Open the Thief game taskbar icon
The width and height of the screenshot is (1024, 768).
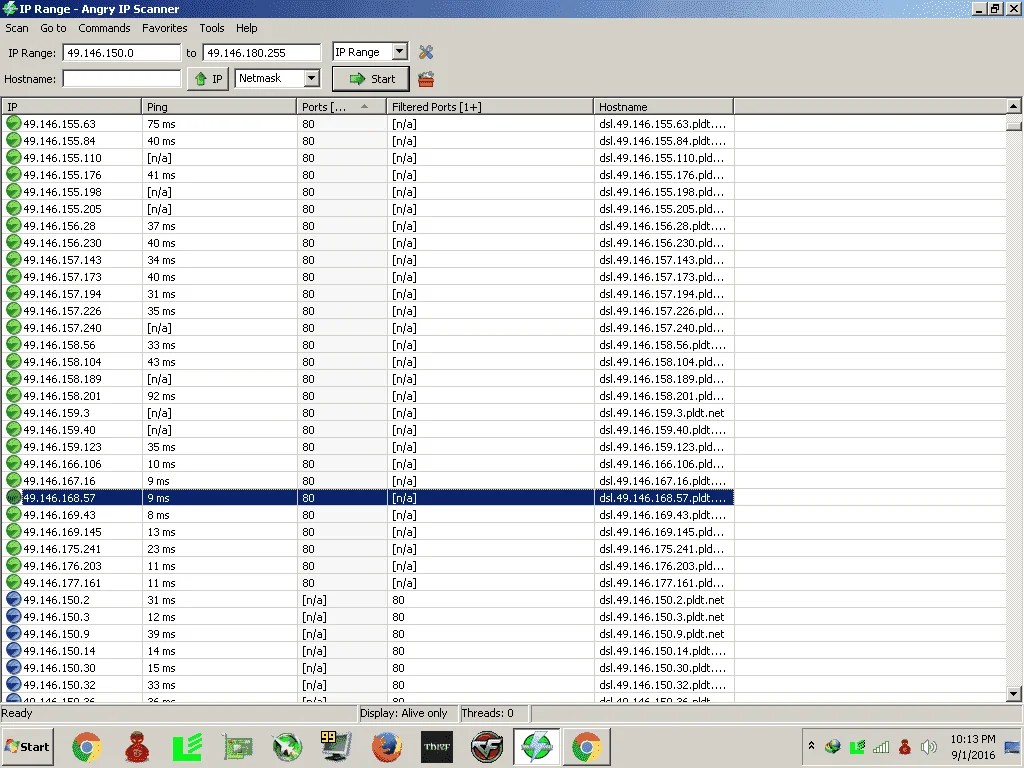click(437, 747)
